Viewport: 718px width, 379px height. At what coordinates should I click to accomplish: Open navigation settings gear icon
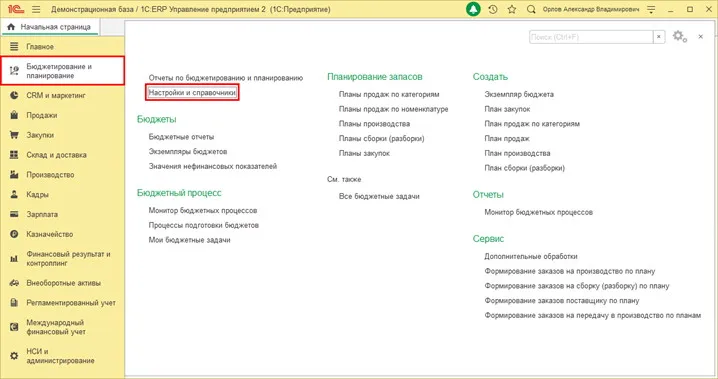(680, 37)
